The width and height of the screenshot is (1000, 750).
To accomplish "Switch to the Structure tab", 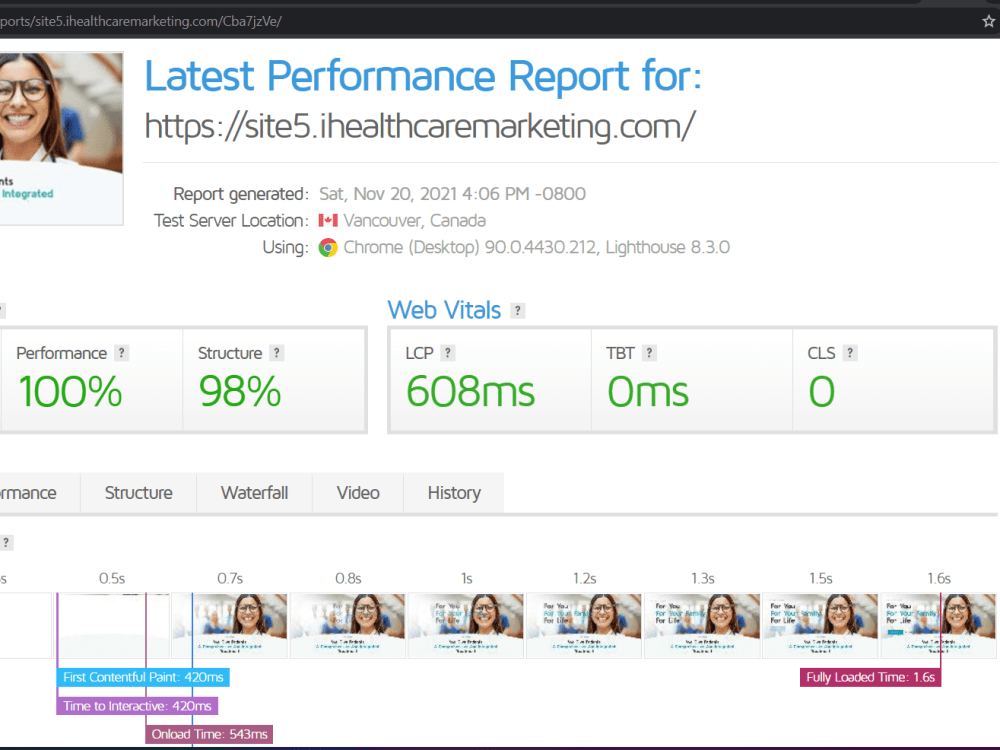I will pyautogui.click(x=138, y=493).
